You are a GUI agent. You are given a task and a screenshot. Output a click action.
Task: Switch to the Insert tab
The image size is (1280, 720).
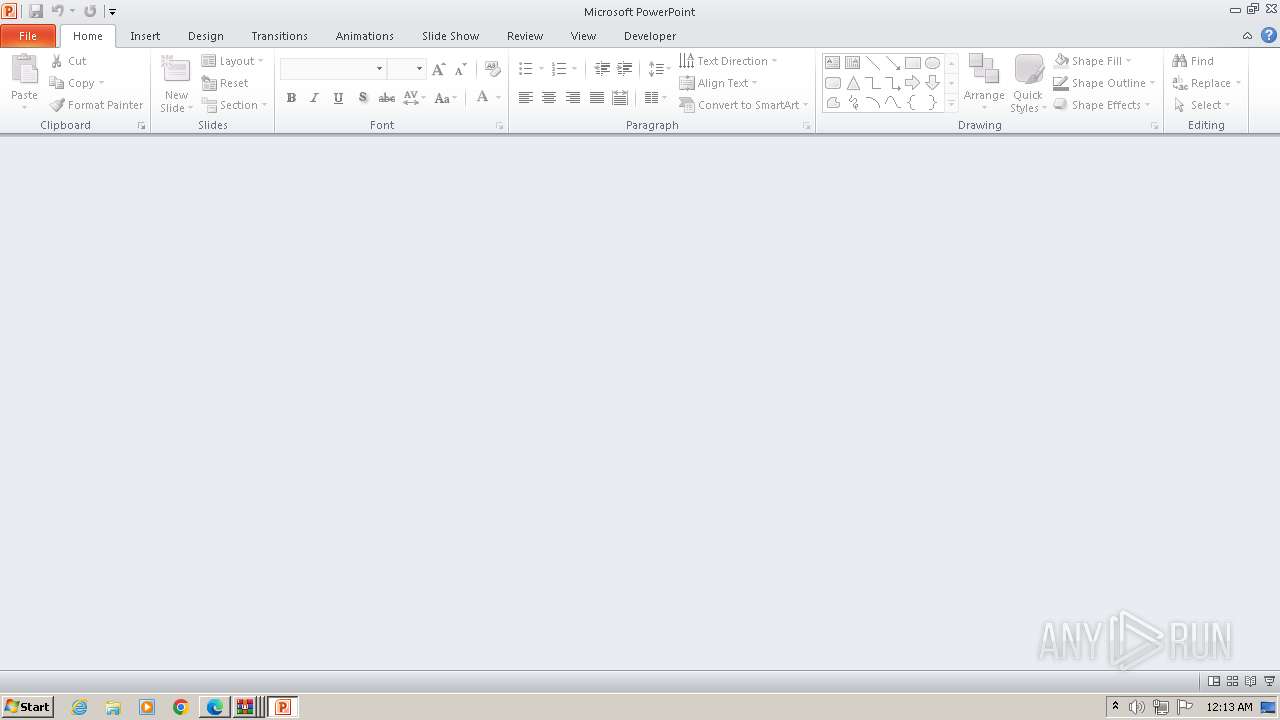coord(145,36)
